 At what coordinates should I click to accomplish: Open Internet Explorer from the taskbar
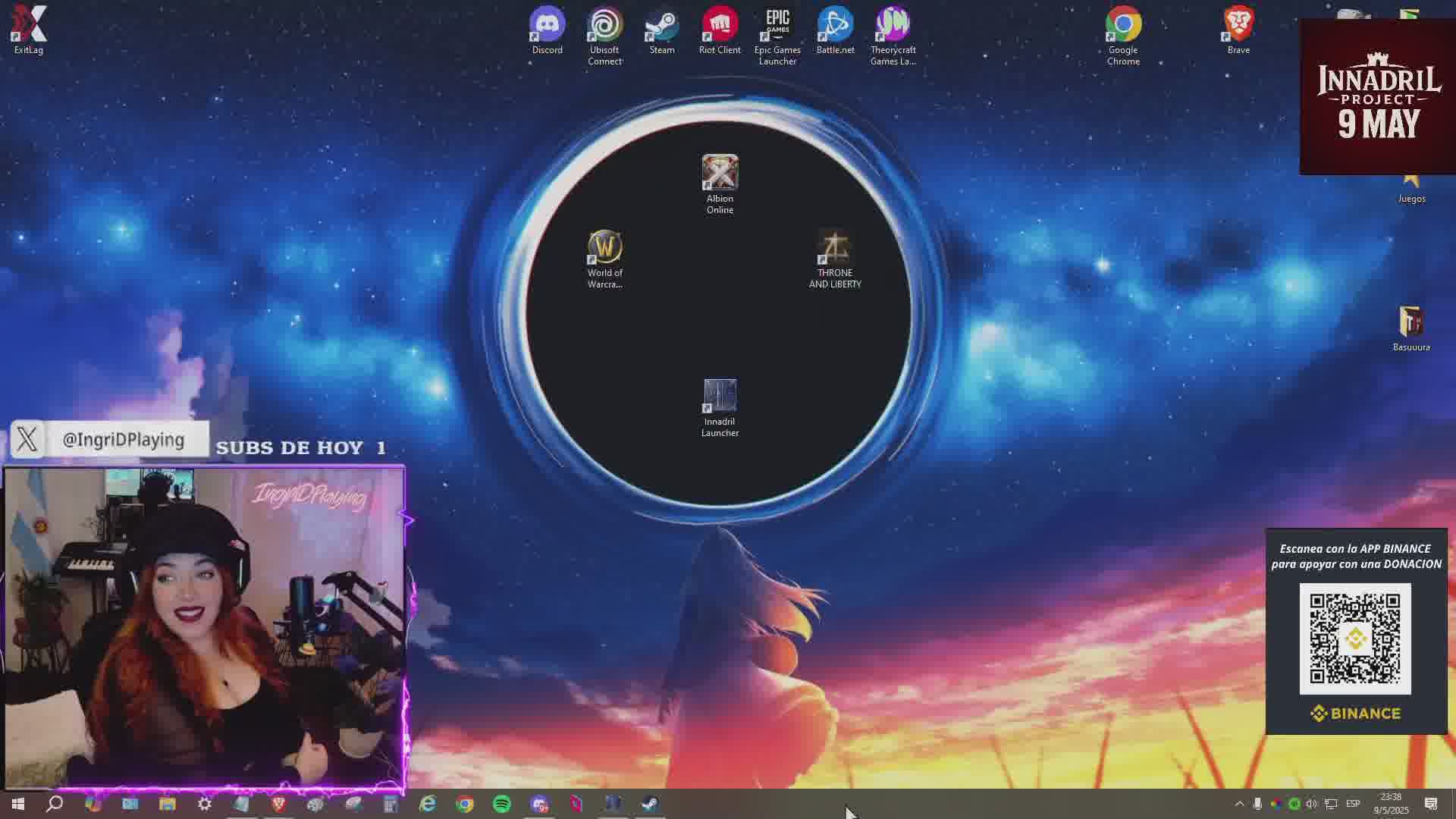[x=428, y=804]
